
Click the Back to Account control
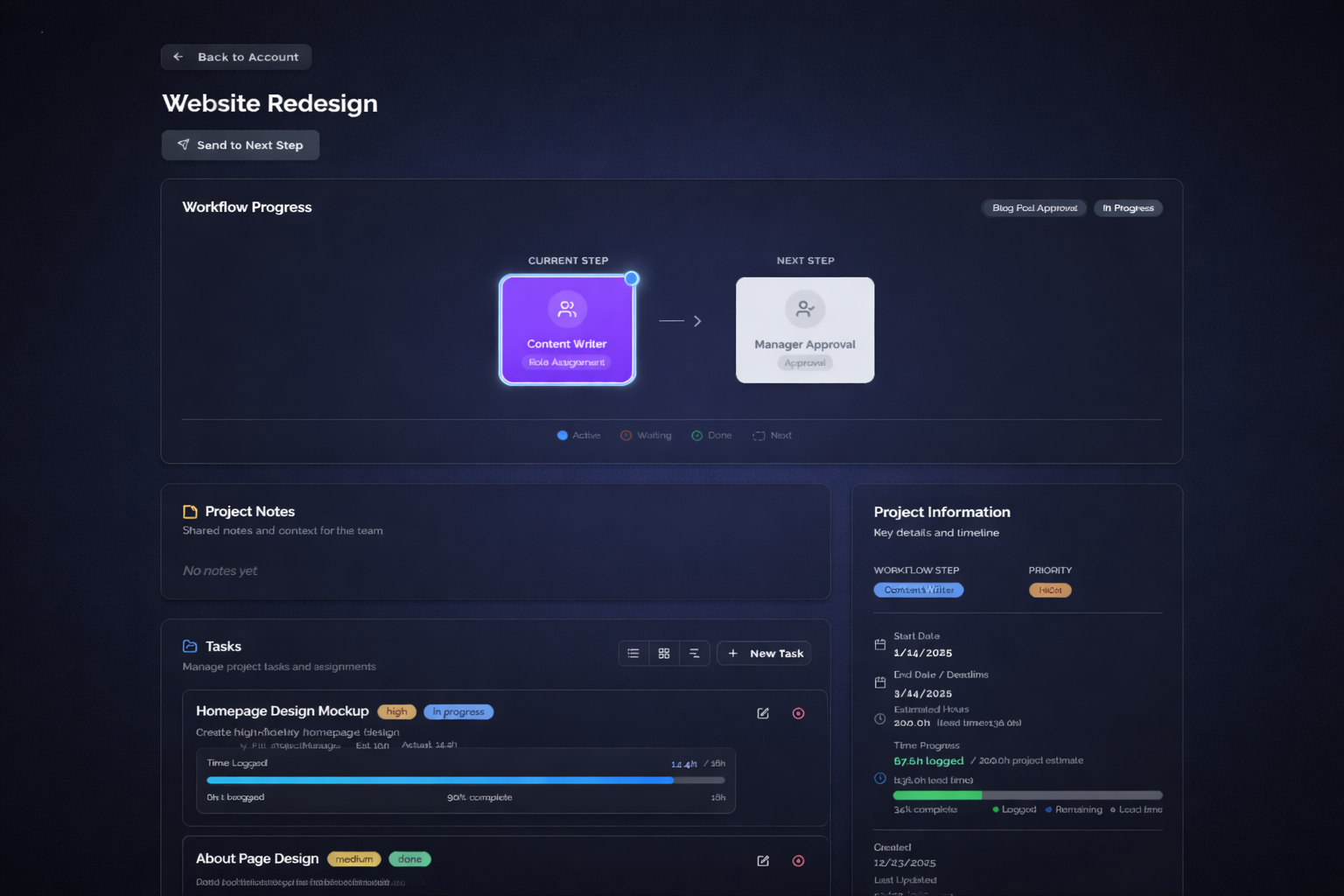[235, 56]
